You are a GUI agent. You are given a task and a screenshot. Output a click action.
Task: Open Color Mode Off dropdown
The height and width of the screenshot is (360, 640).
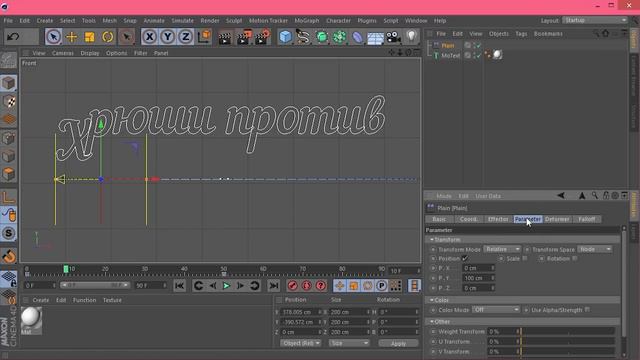pos(496,310)
